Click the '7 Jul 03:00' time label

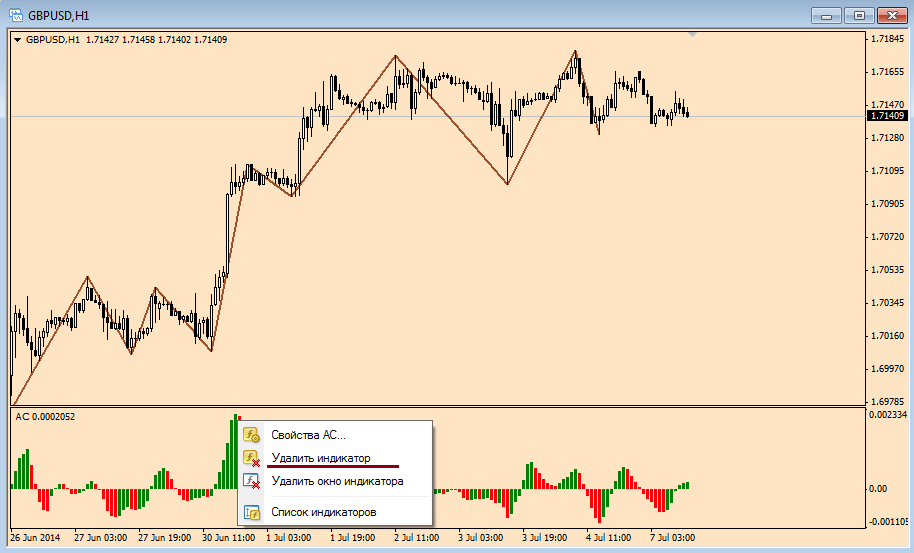coord(672,537)
